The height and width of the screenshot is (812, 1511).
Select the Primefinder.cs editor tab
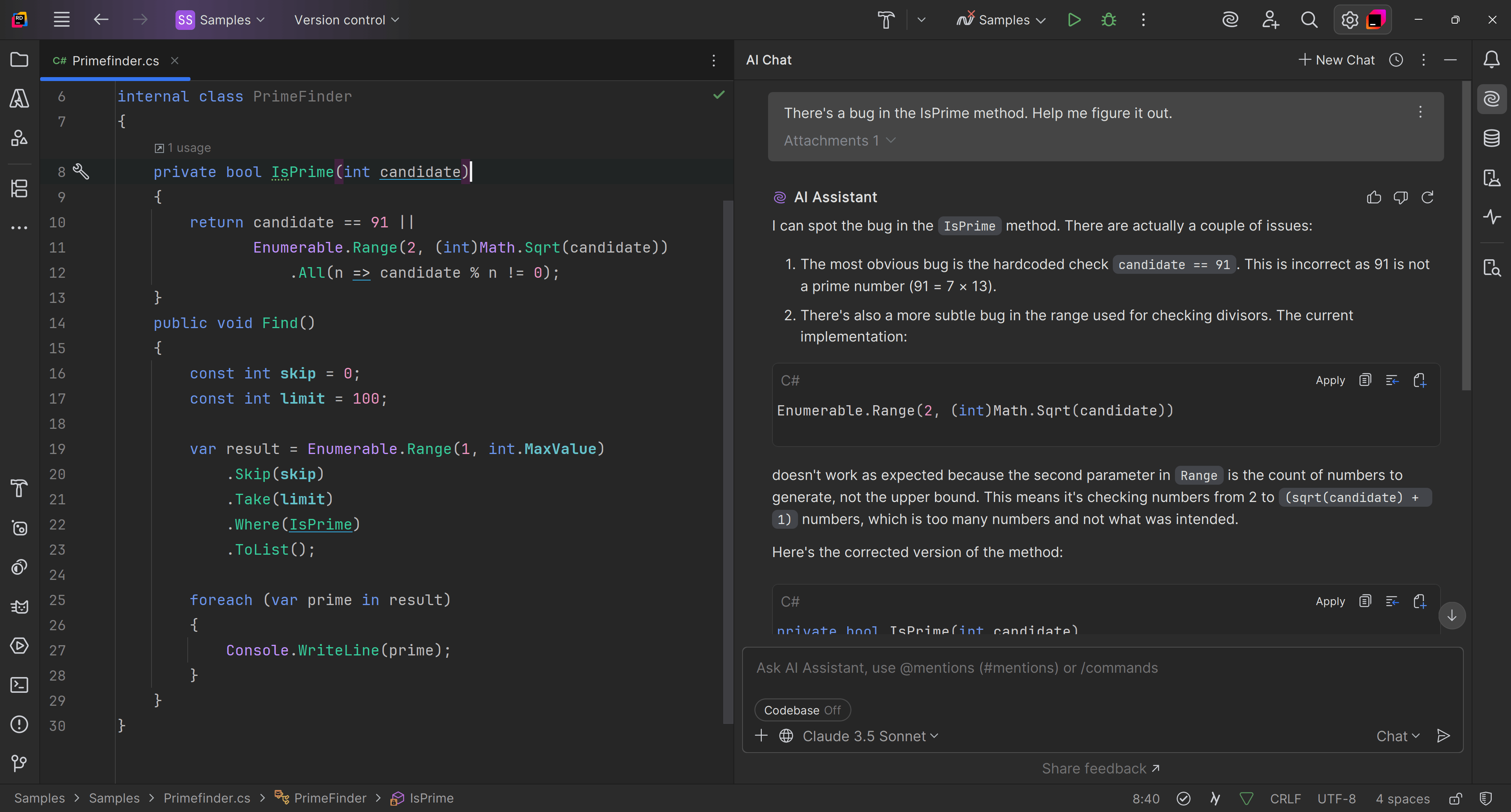click(115, 60)
